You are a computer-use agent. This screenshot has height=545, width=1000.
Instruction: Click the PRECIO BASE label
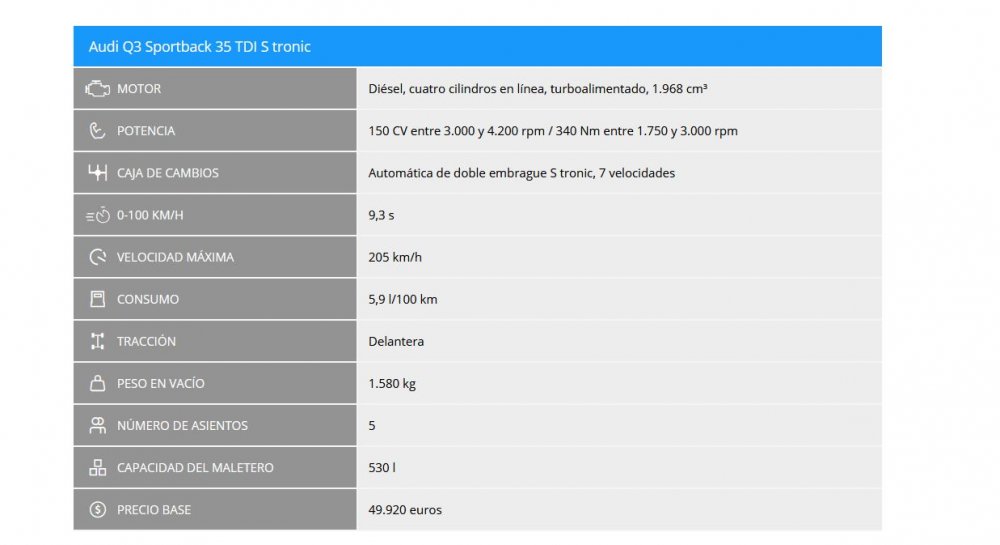tap(154, 509)
